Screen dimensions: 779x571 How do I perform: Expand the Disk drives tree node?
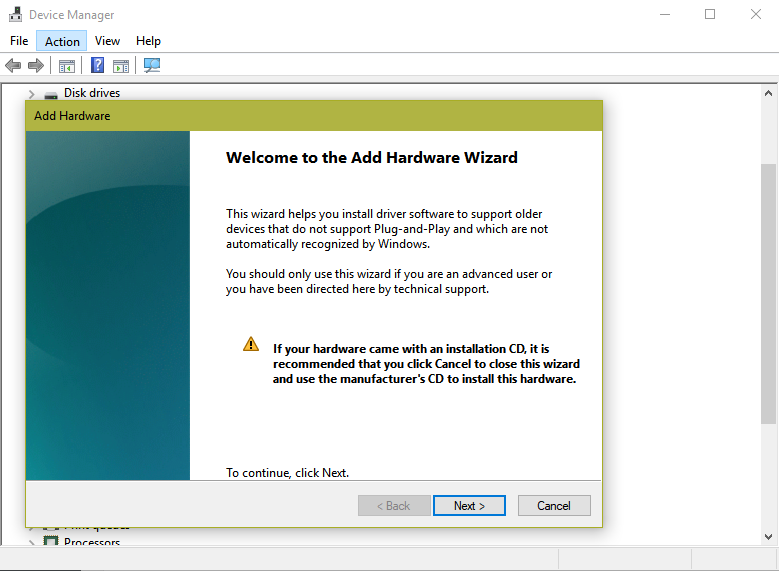[x=31, y=94]
